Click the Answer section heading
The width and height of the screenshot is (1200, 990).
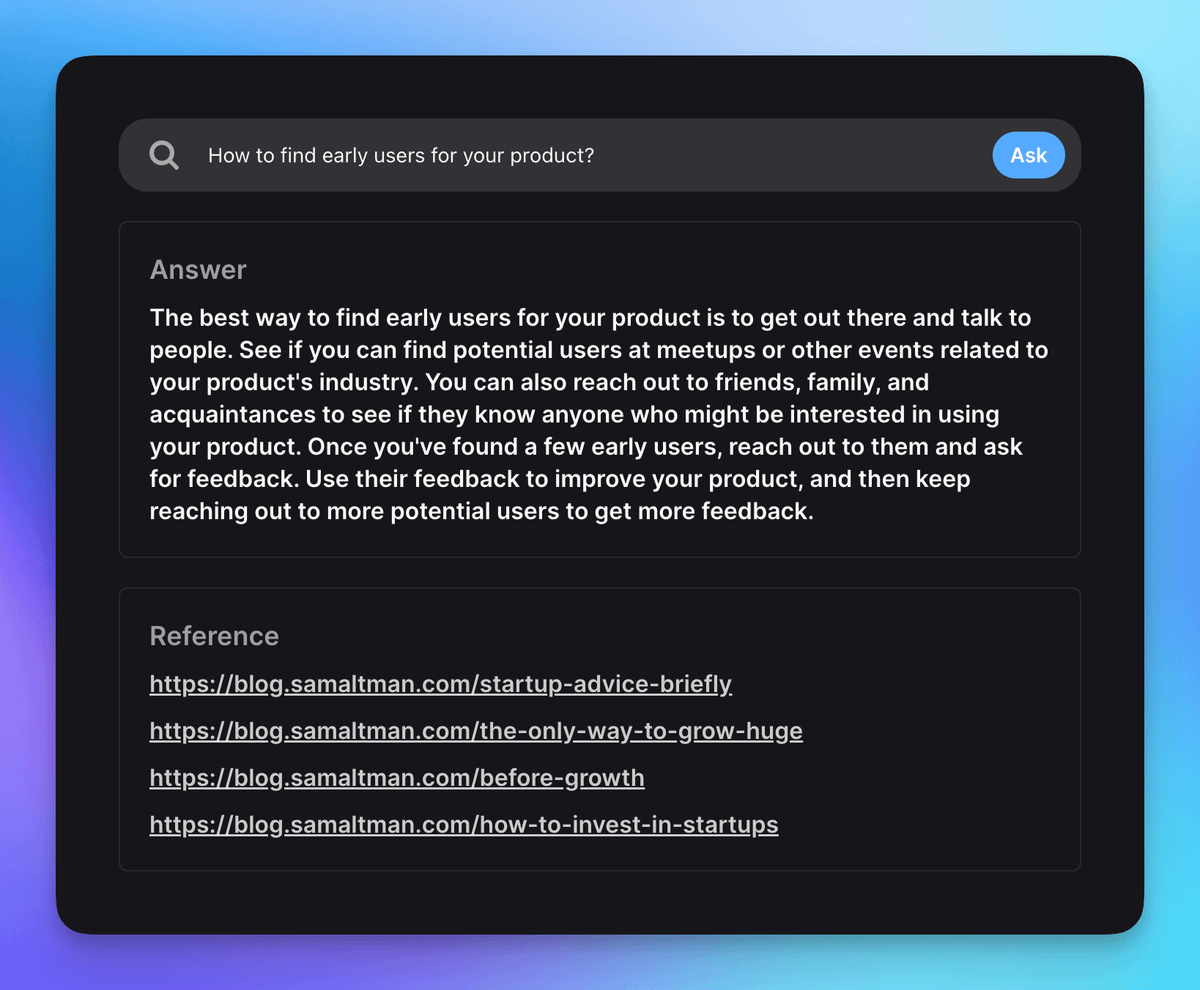pyautogui.click(x=198, y=270)
